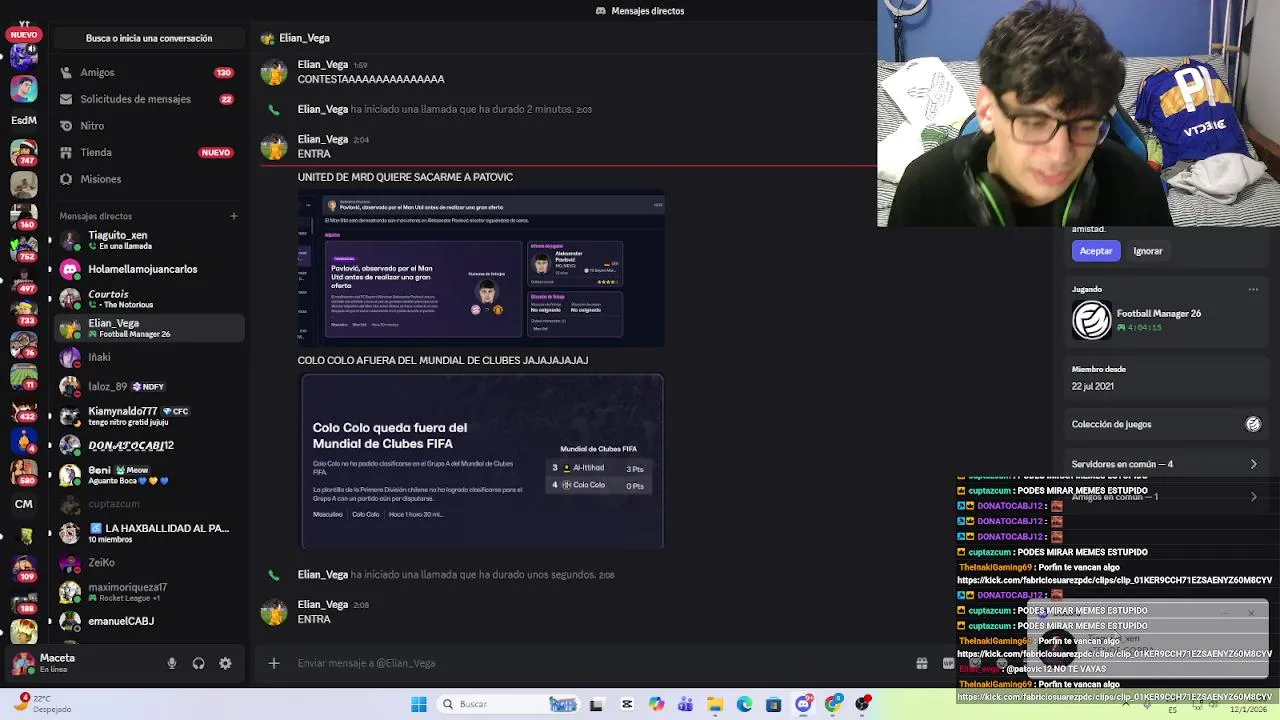1280x720 pixels.
Task: Expand Amigos en común list
Action: pos(1166,497)
